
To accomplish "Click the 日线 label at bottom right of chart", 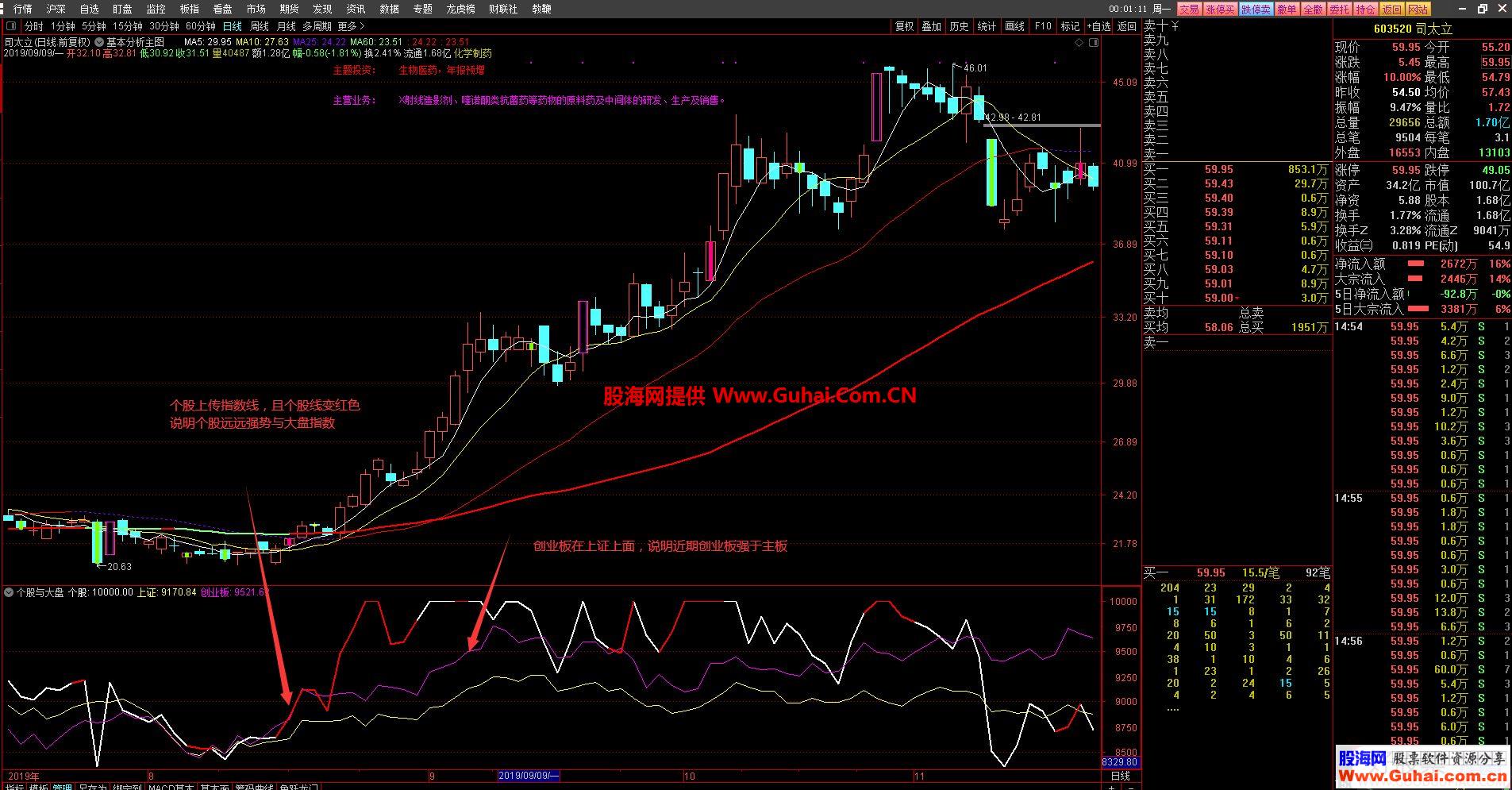I will [x=1120, y=776].
